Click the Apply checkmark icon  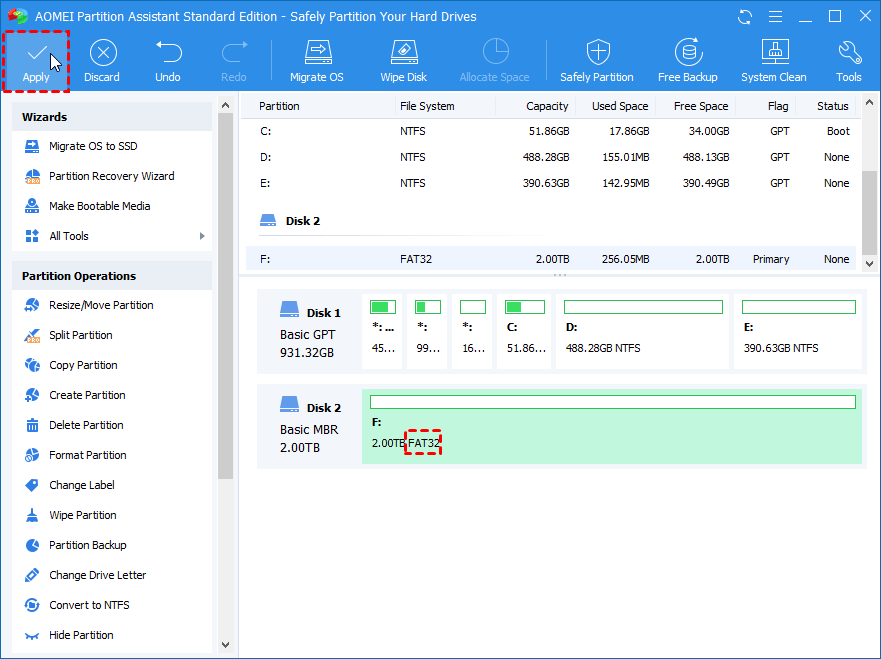(x=36, y=52)
